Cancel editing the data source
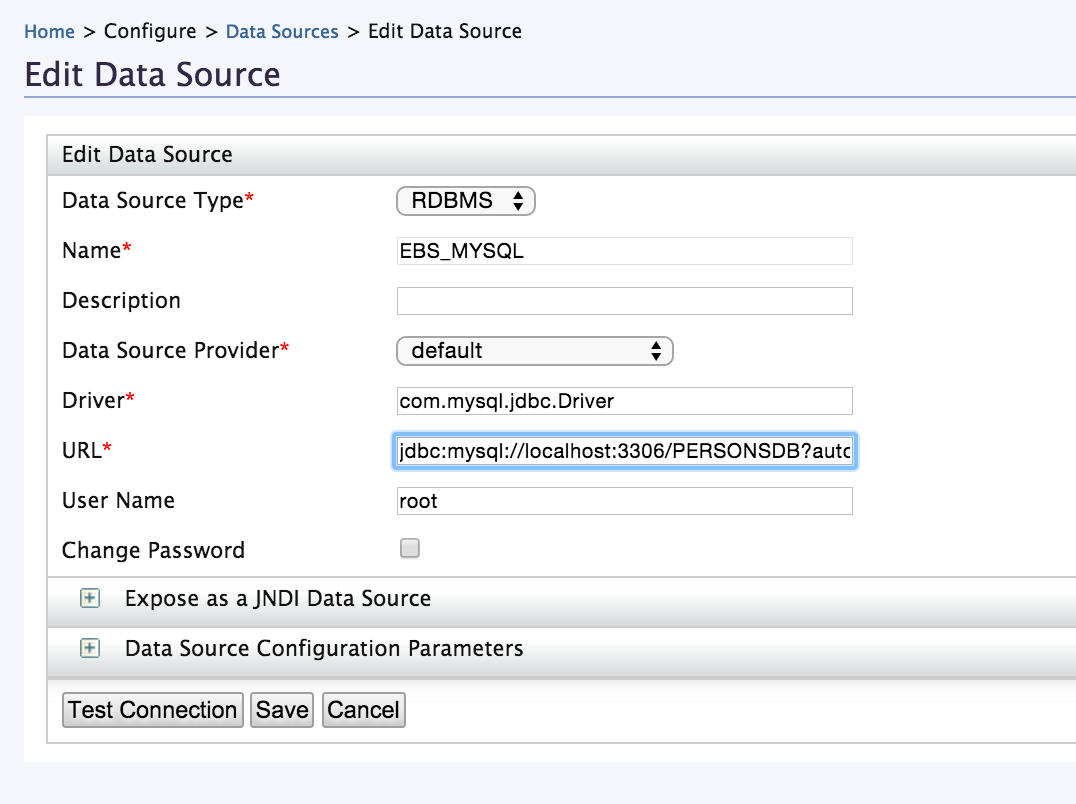Screen dimensions: 1076x804 click(x=363, y=710)
